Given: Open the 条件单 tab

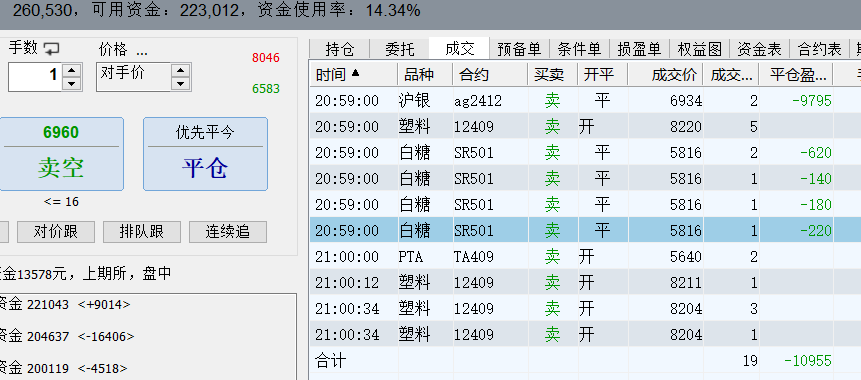Looking at the screenshot, I should [579, 49].
